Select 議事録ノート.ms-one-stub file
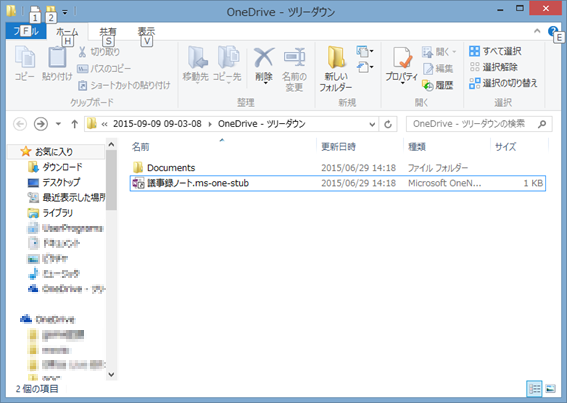This screenshot has height=403, width=567. (337, 183)
